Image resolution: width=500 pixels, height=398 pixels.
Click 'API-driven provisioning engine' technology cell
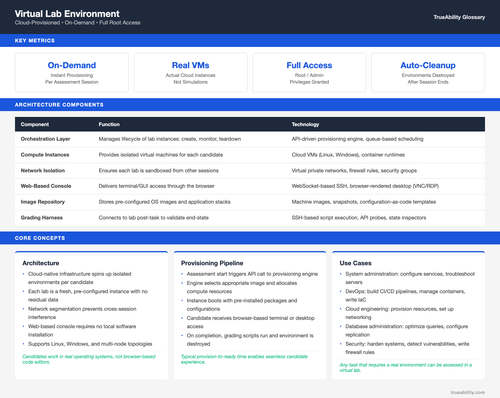[357, 139]
